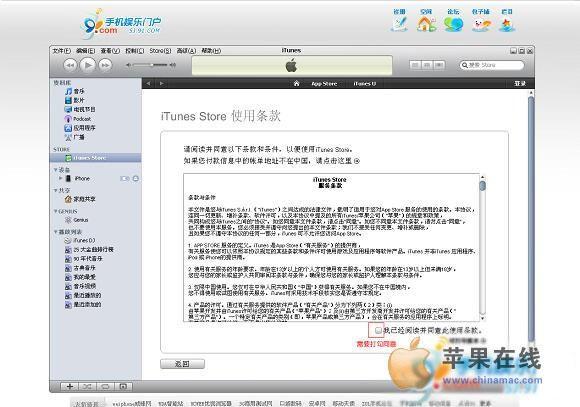Click the terms text box scrollbar
The image size is (580, 407).
pos(482,246)
